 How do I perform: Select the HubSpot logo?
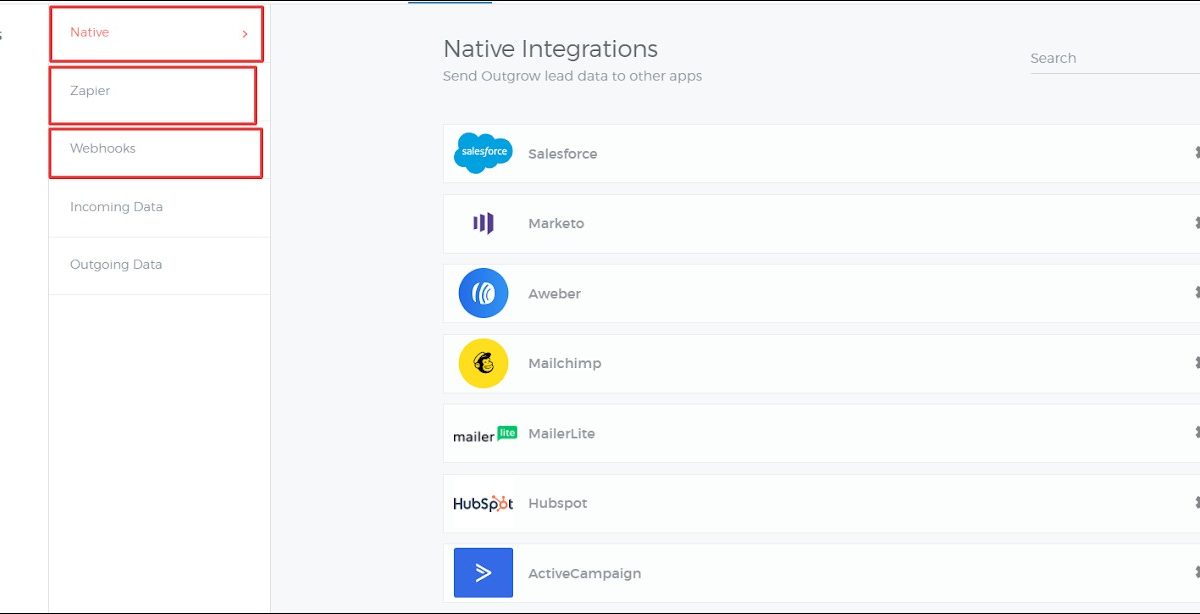point(483,503)
